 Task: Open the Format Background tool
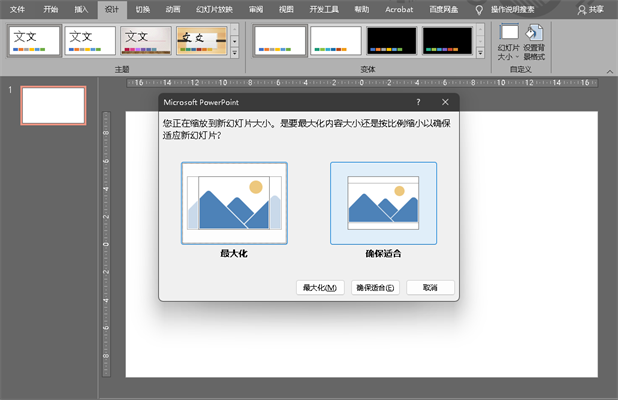click(534, 33)
